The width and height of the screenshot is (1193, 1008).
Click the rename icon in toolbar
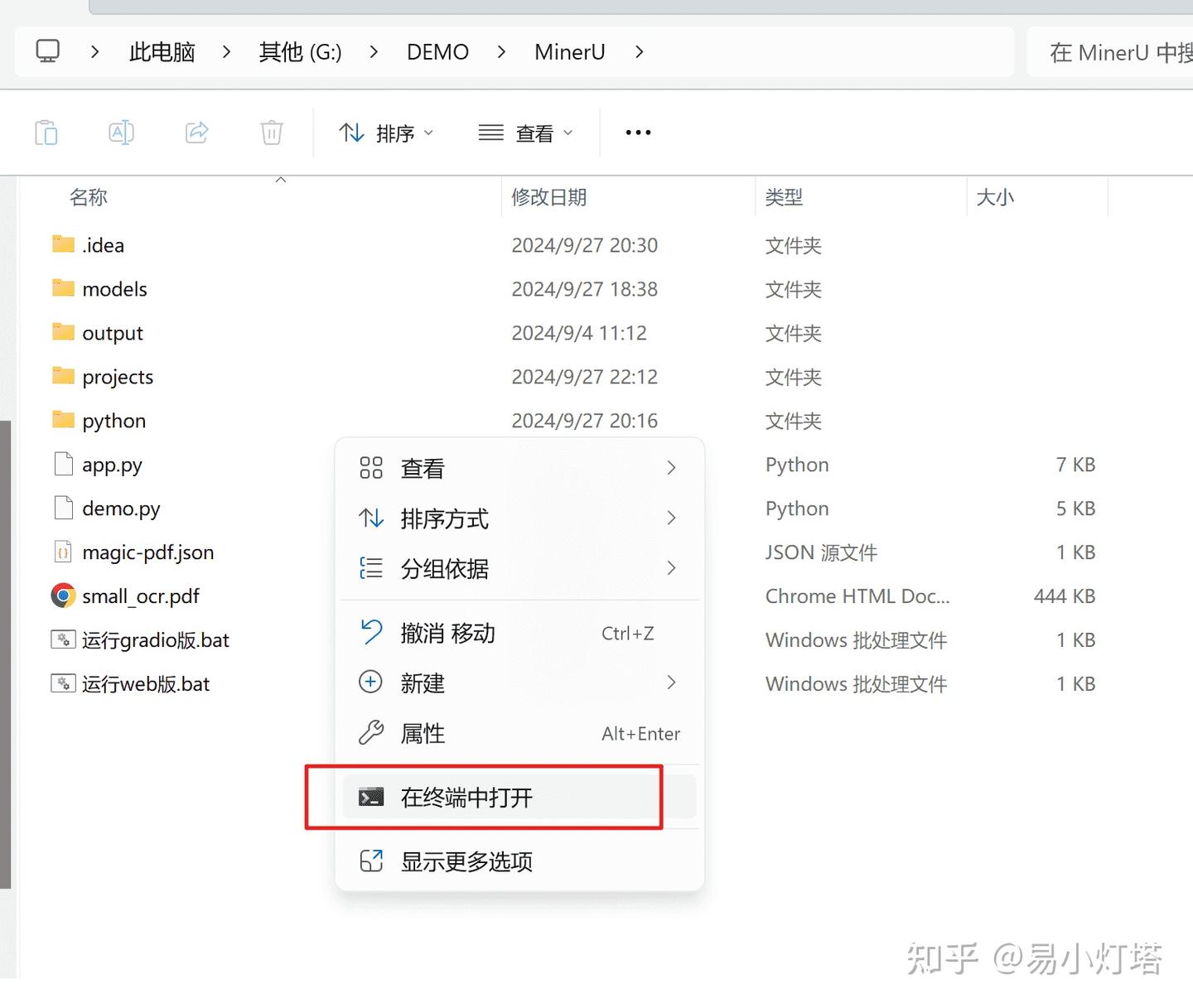click(x=122, y=133)
